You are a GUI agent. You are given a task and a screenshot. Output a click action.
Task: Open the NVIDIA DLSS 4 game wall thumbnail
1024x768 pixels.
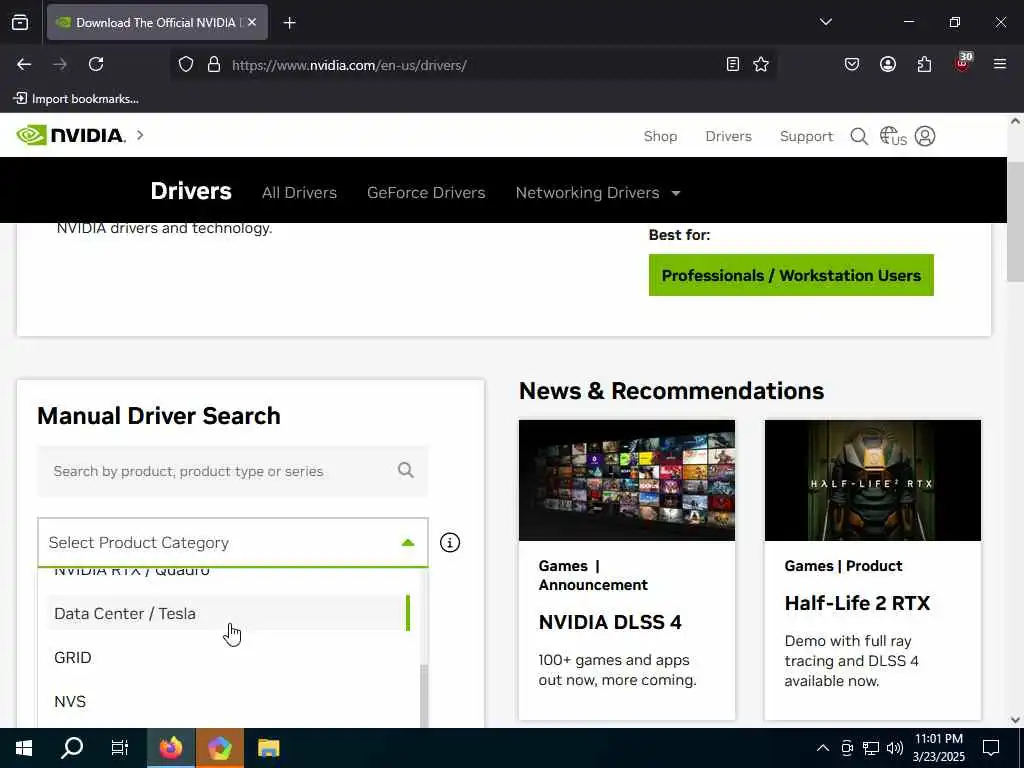tap(626, 480)
